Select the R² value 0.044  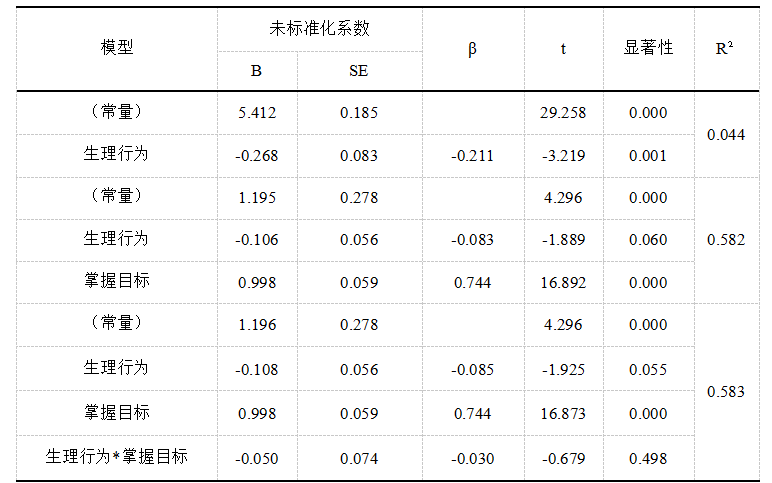click(x=726, y=134)
